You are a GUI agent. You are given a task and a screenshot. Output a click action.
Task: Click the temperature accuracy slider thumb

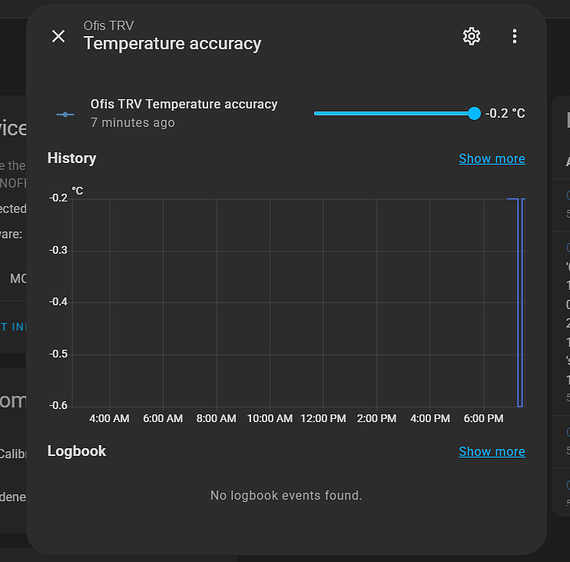474,113
